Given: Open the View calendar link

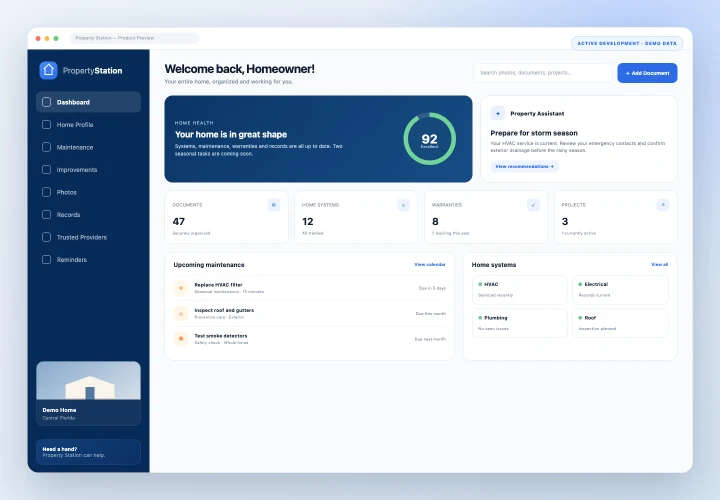Looking at the screenshot, I should click(x=430, y=264).
